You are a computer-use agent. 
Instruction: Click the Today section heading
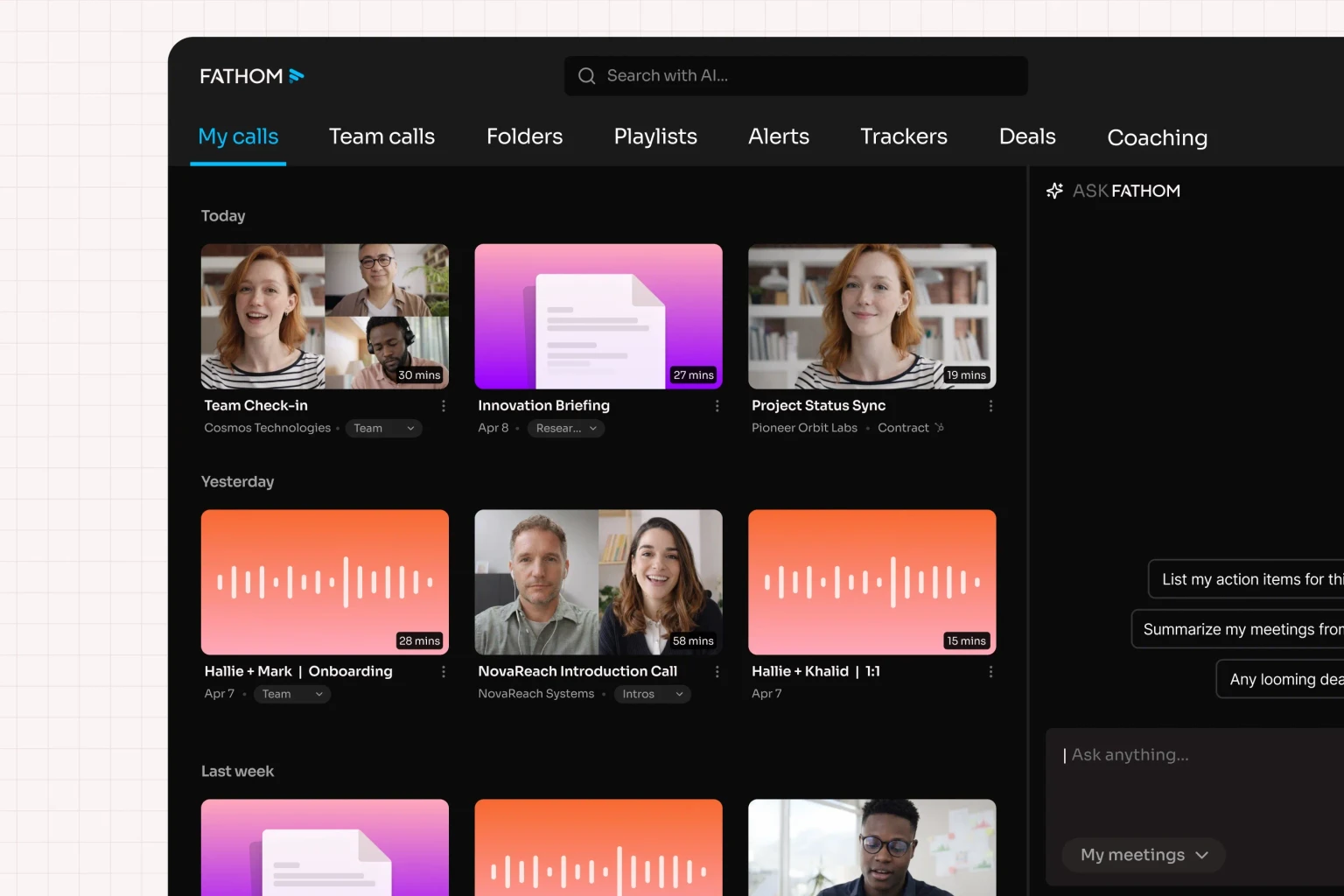[223, 216]
